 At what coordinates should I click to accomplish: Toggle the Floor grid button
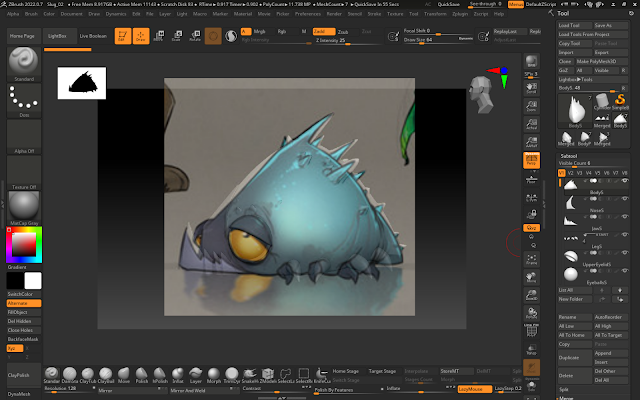531,179
